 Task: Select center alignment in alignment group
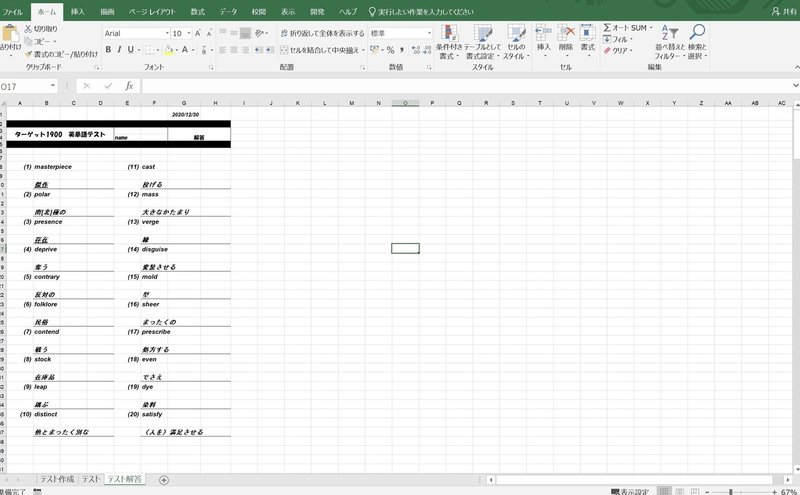click(x=234, y=50)
